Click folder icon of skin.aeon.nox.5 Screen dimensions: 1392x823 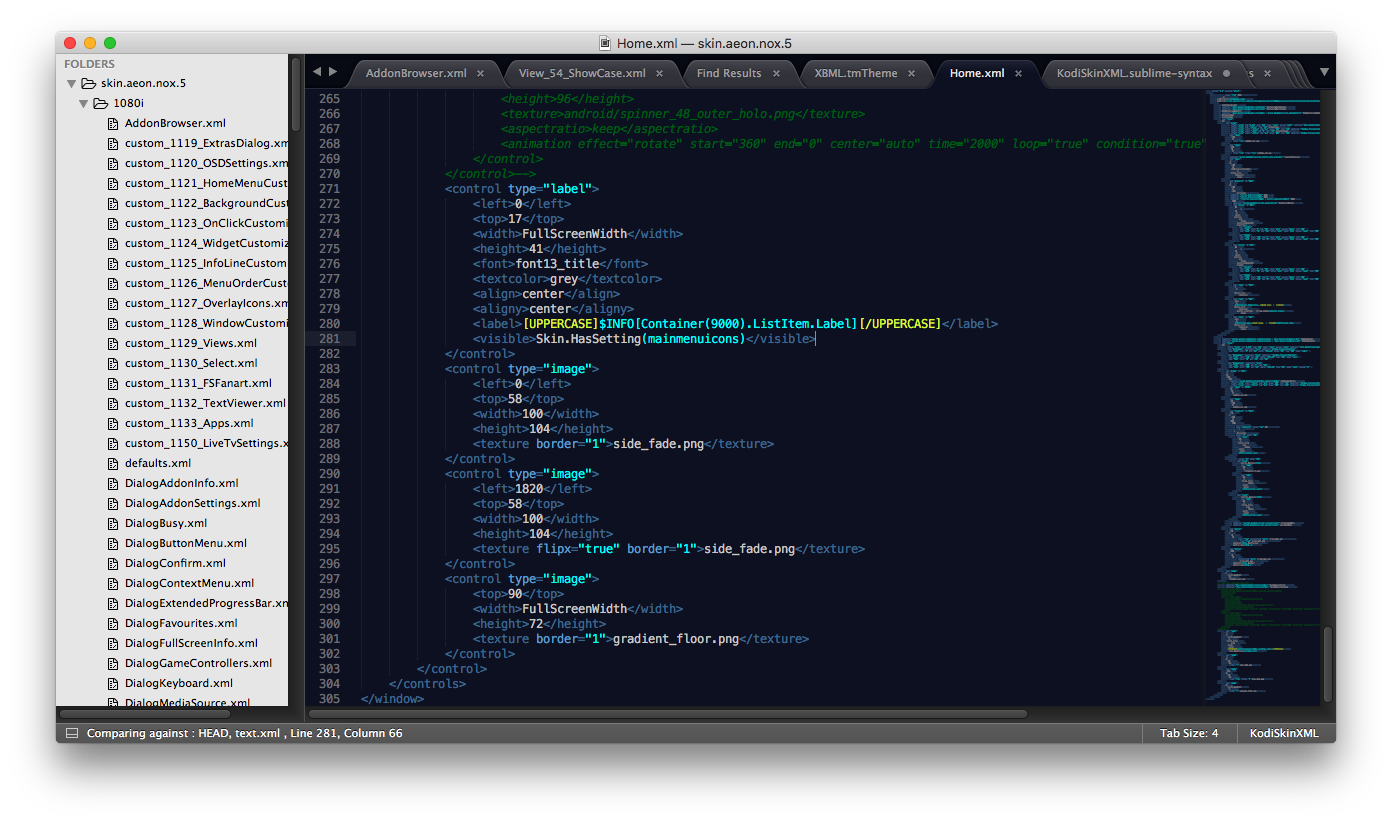point(88,83)
